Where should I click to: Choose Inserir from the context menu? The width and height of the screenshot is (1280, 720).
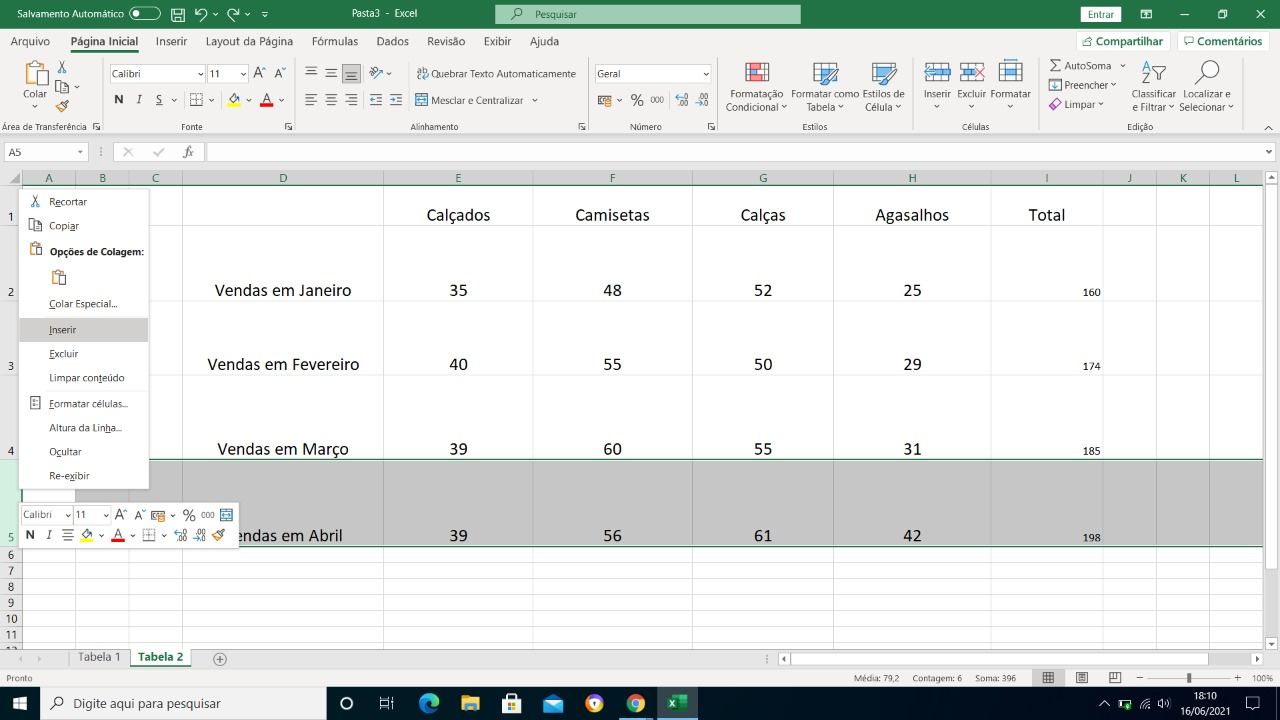pyautogui.click(x=62, y=329)
